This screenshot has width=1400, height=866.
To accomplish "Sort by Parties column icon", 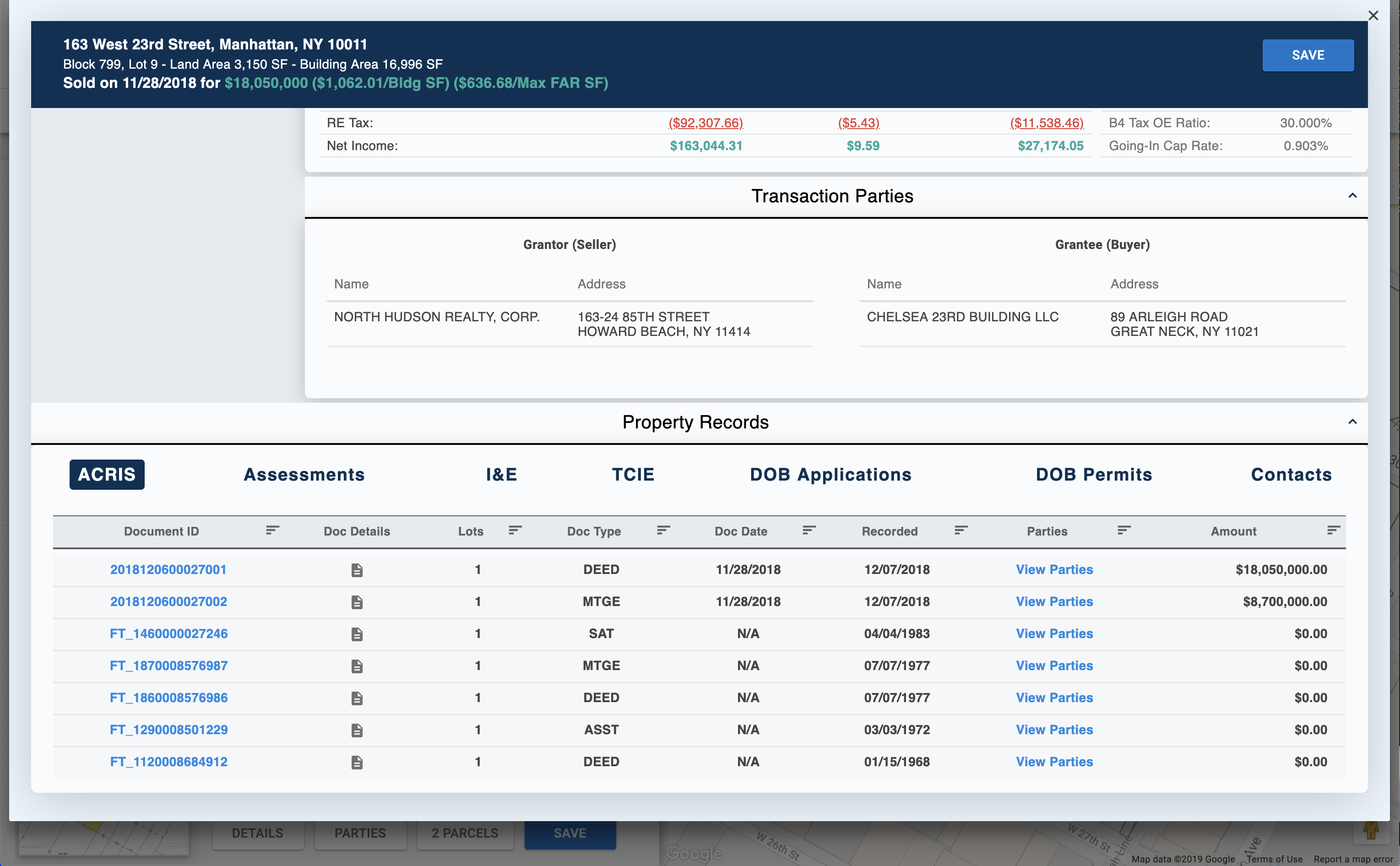I will [x=1124, y=530].
